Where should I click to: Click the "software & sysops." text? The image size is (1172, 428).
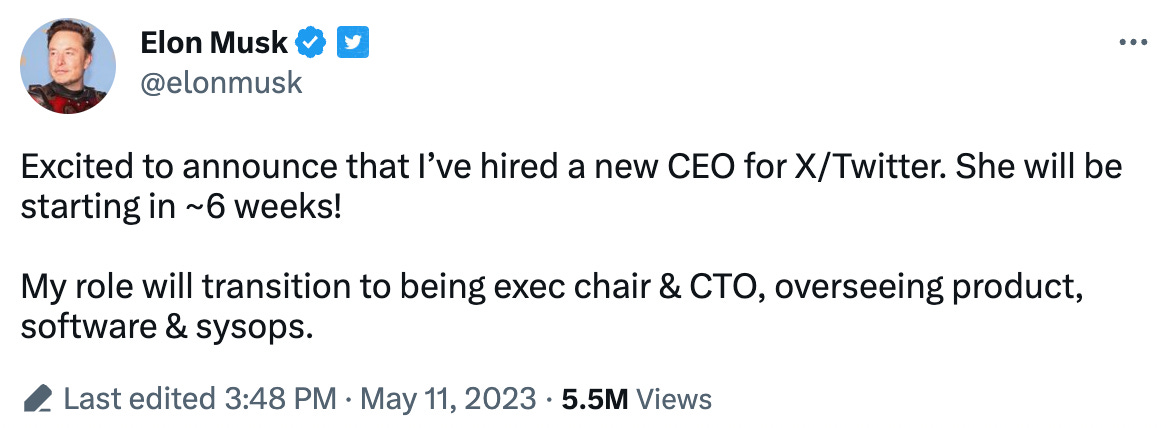[x=167, y=328]
